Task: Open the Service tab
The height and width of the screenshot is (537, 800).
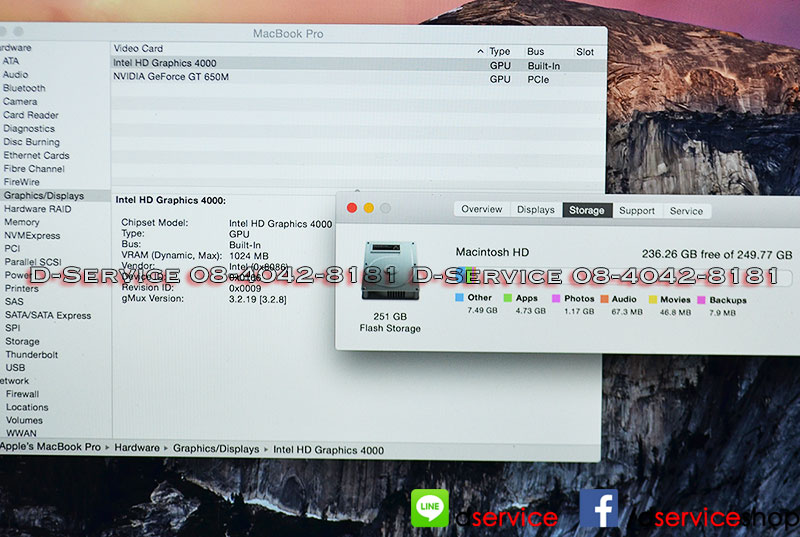Action: [686, 211]
